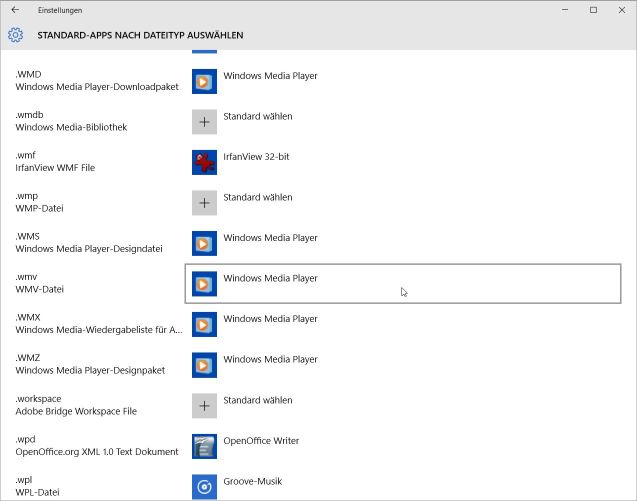Image resolution: width=637 pixels, height=501 pixels.
Task: Click 'Windows Media Player-Downloadpaket' description
Action: click(97, 87)
